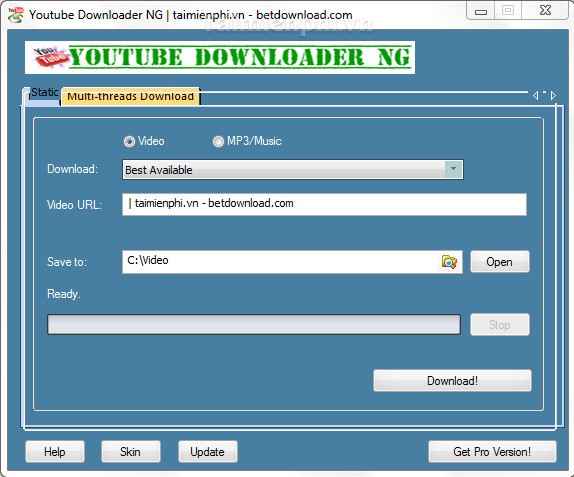Image resolution: width=574 pixels, height=477 pixels.
Task: Click the Ready. status text
Action: (x=64, y=294)
